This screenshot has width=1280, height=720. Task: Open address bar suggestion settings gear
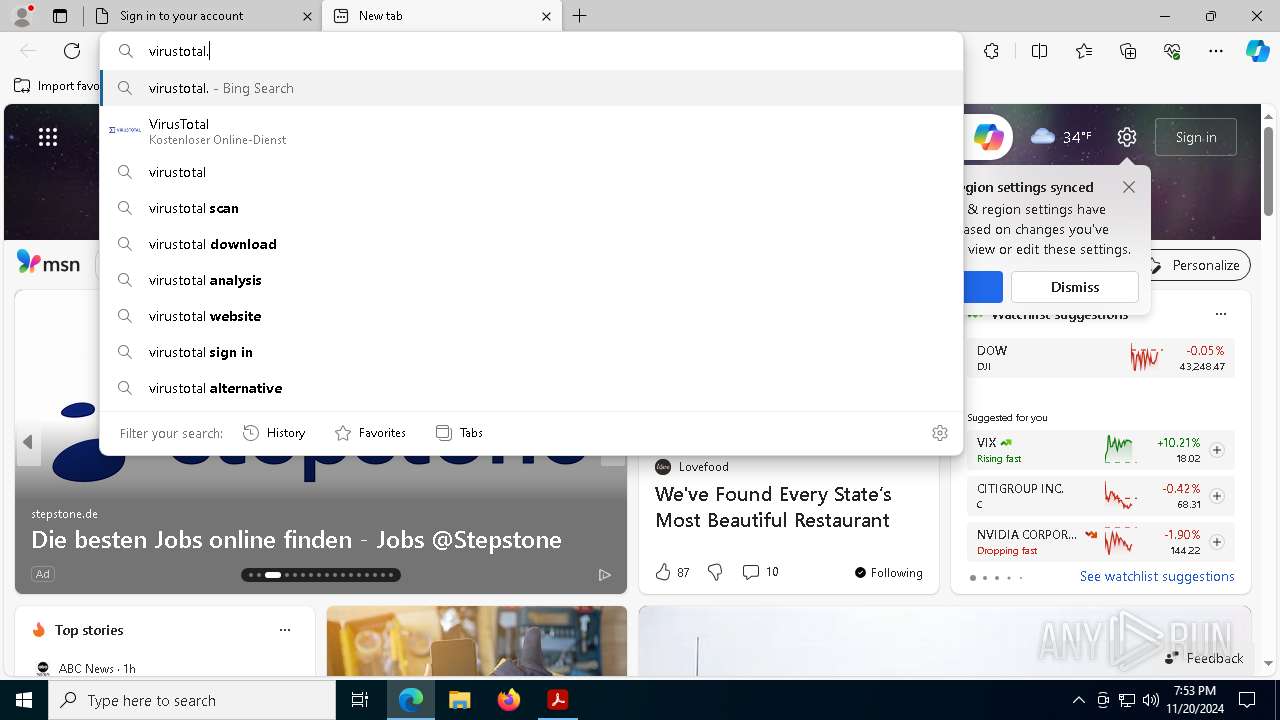tap(940, 433)
